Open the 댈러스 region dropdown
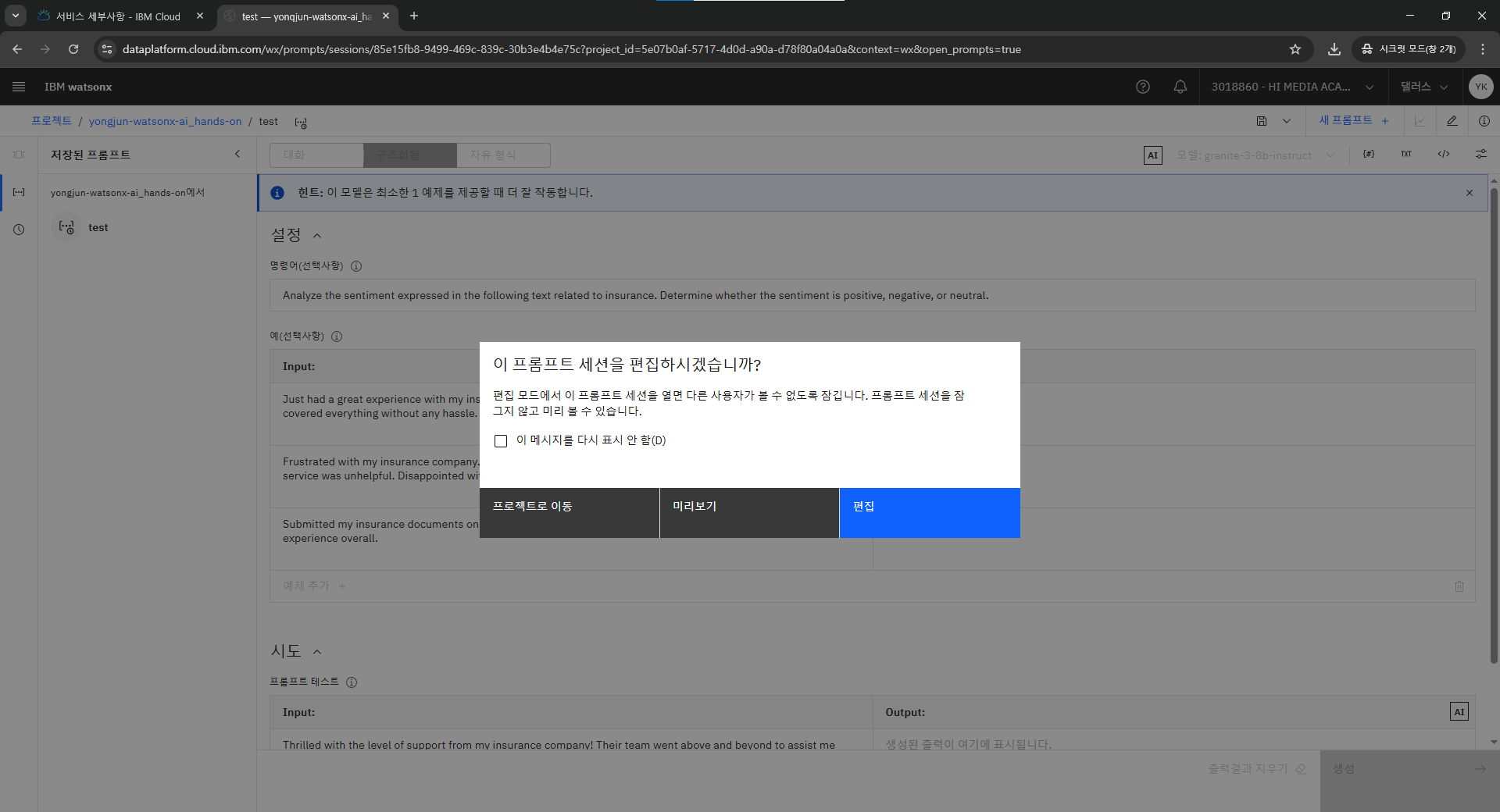The height and width of the screenshot is (812, 1500). [x=1424, y=87]
